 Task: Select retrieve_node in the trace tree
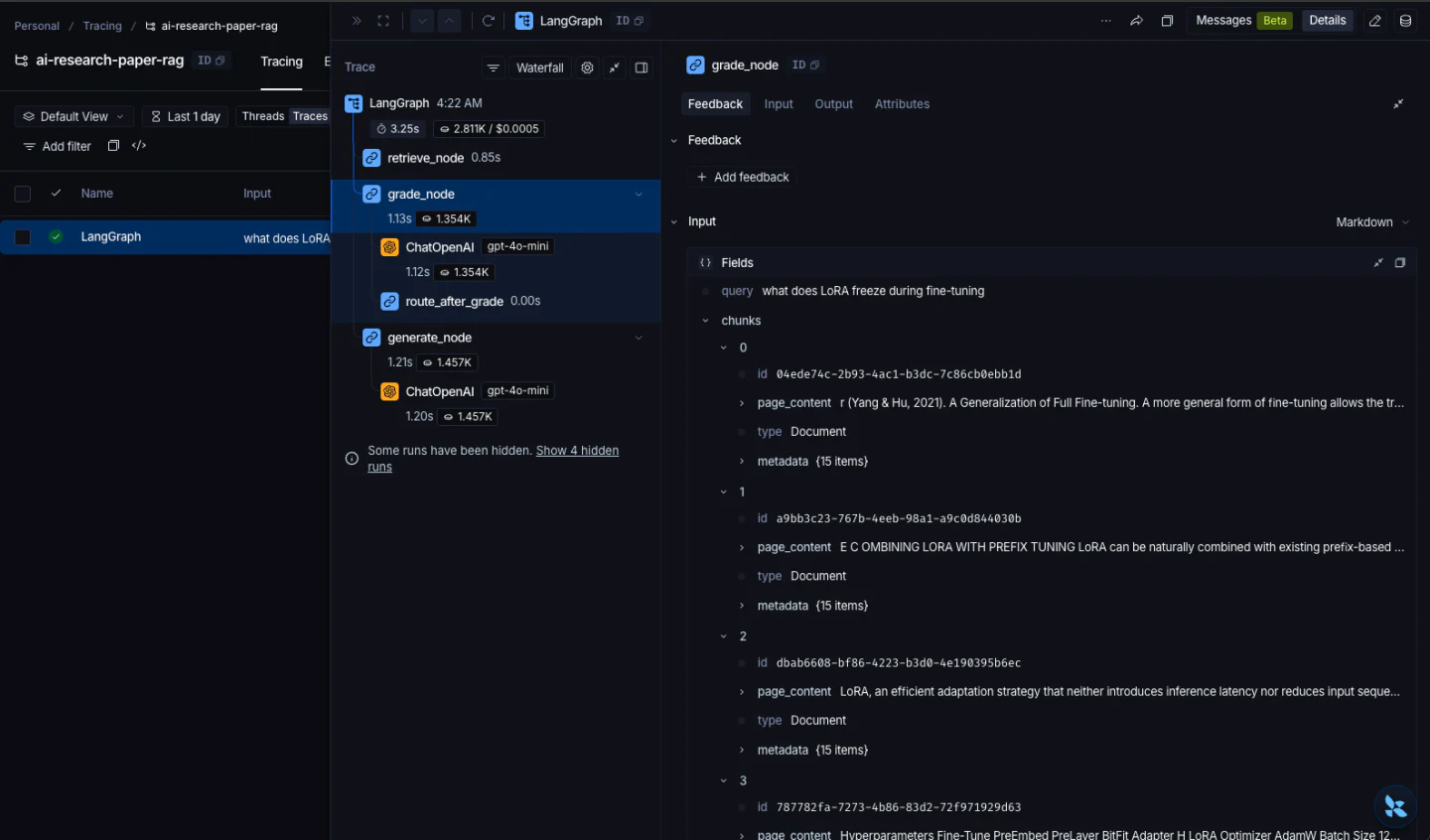coord(426,158)
